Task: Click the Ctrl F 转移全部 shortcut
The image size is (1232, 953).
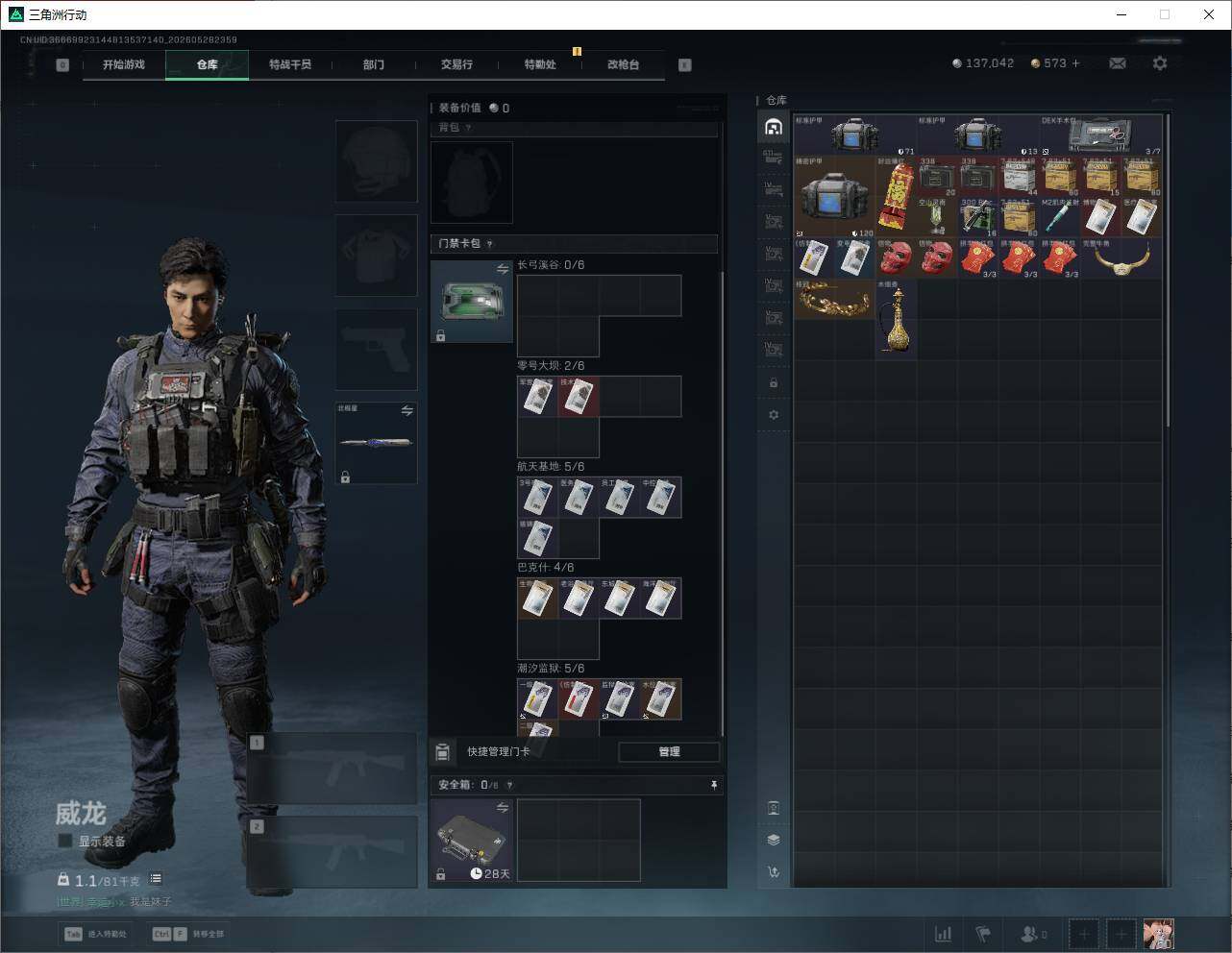Action: coord(188,934)
